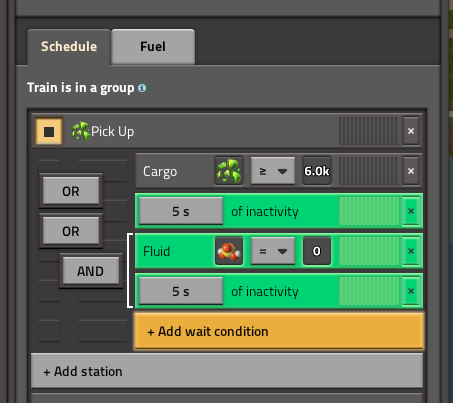Click the Cargo condition item icon
This screenshot has height=403, width=453.
tap(229, 171)
